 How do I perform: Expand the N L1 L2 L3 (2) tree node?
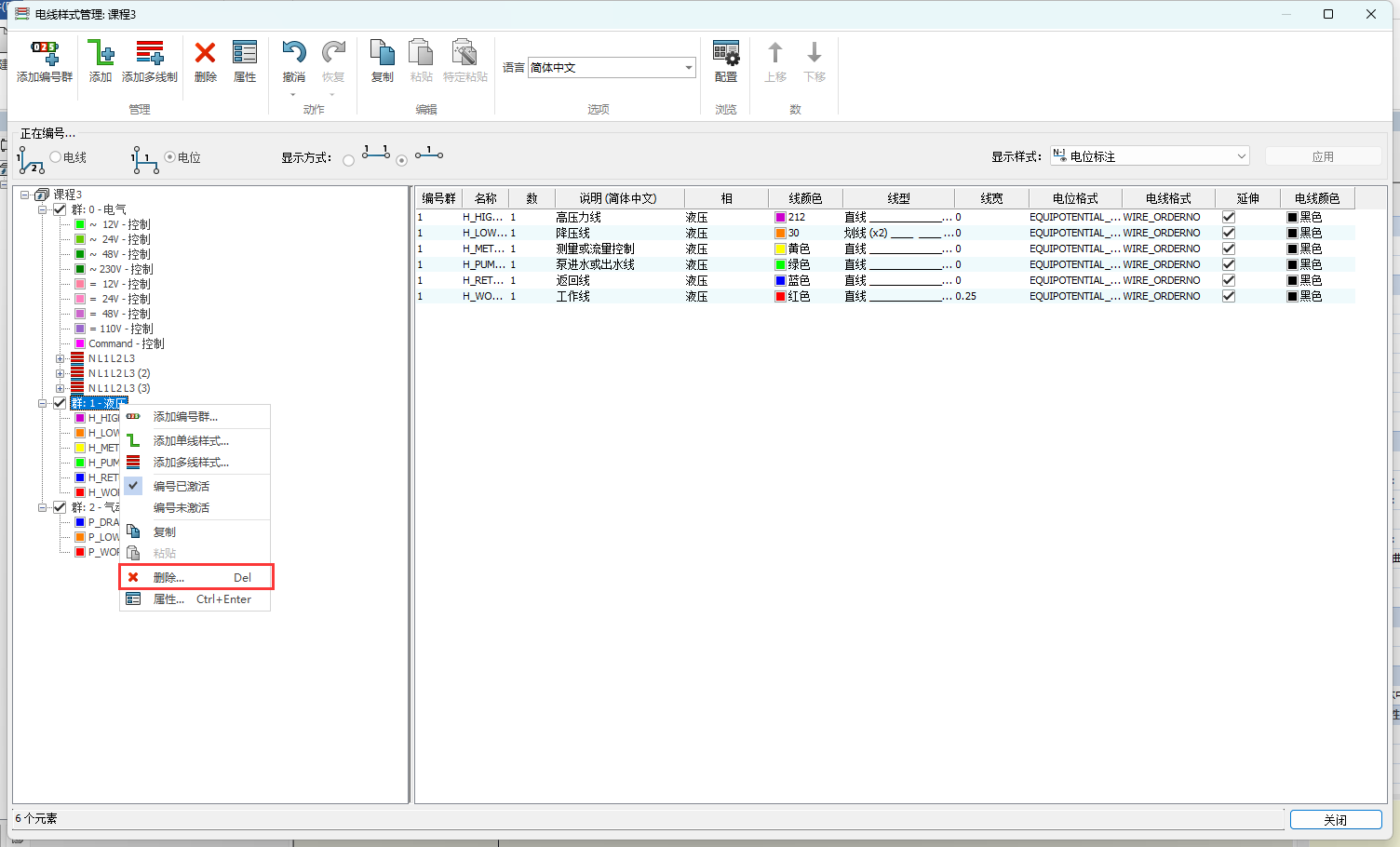tap(60, 373)
